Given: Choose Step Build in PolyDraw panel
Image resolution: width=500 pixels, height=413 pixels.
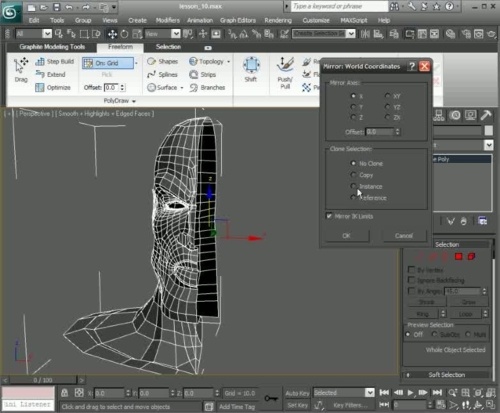Looking at the screenshot, I should pos(55,61).
